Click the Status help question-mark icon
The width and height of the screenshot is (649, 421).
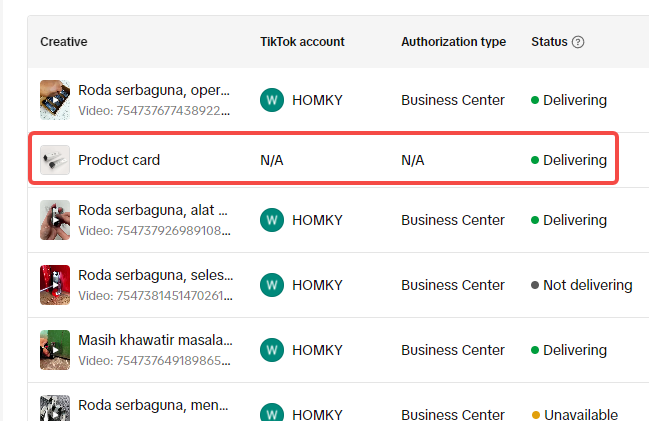578,42
